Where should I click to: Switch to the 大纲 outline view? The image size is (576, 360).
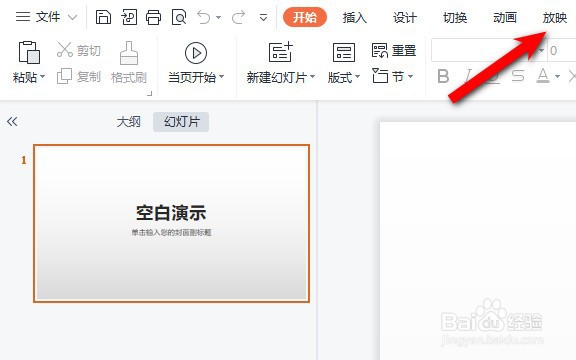[x=129, y=122]
